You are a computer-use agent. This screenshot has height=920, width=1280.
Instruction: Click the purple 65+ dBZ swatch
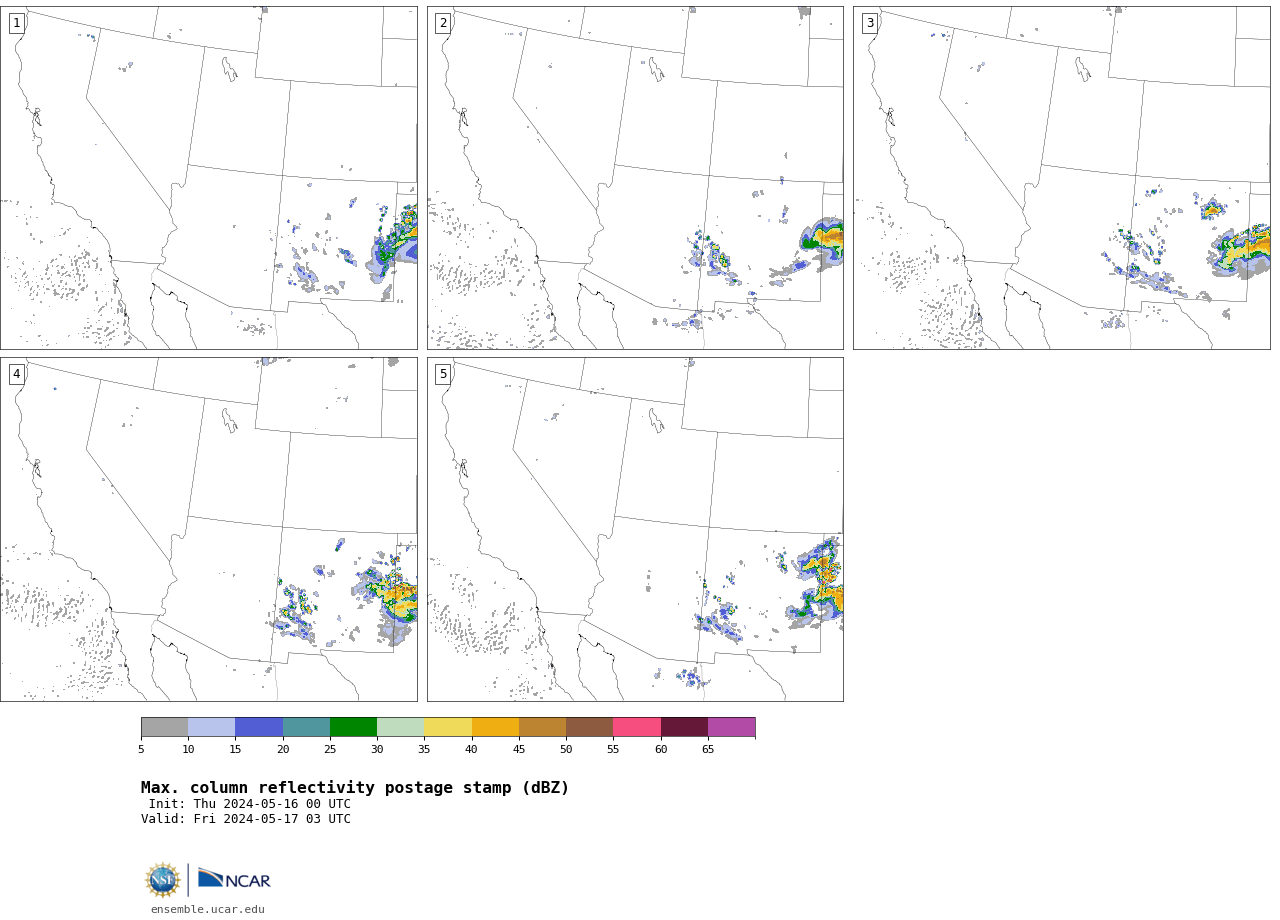point(731,727)
